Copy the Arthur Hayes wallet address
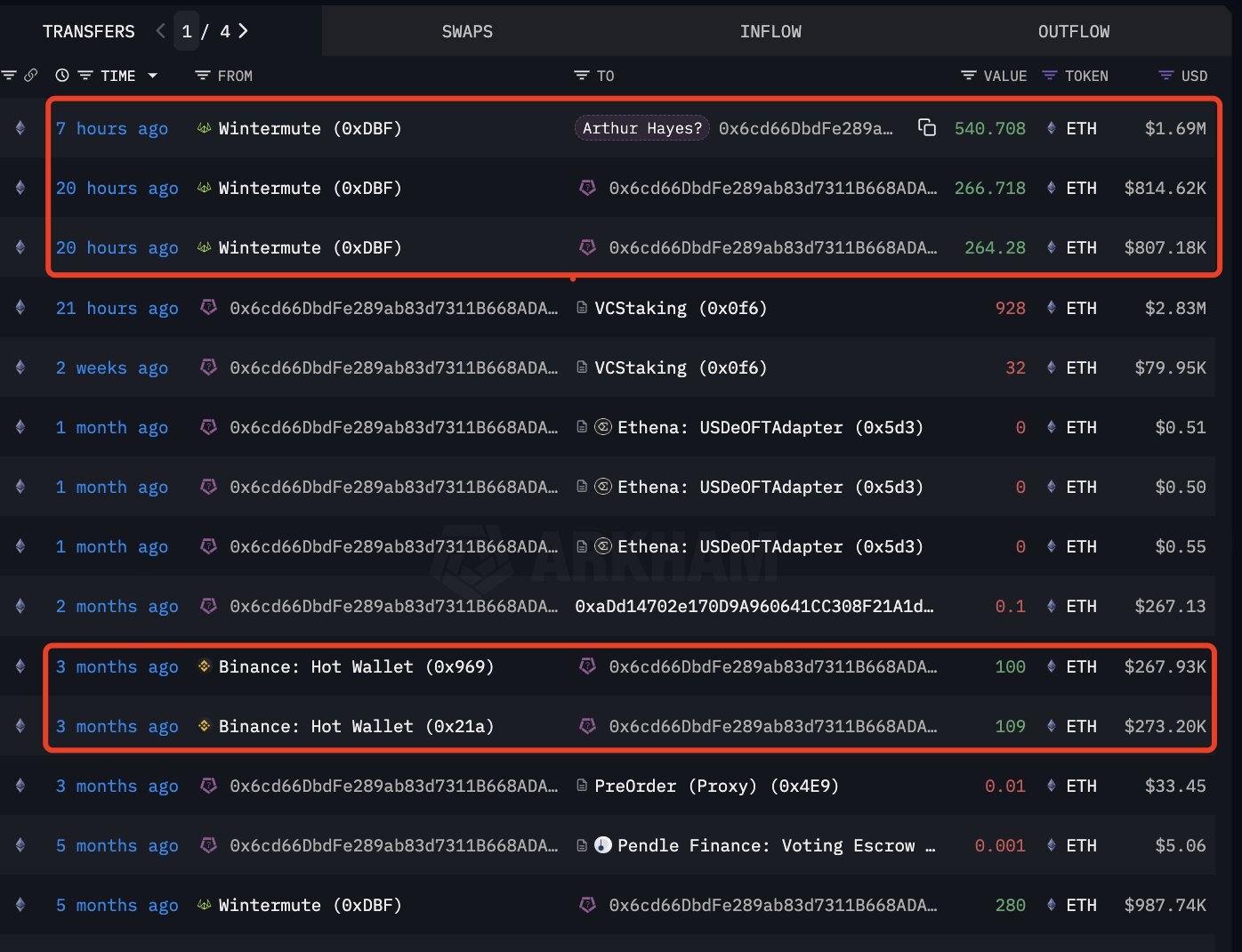 [926, 128]
